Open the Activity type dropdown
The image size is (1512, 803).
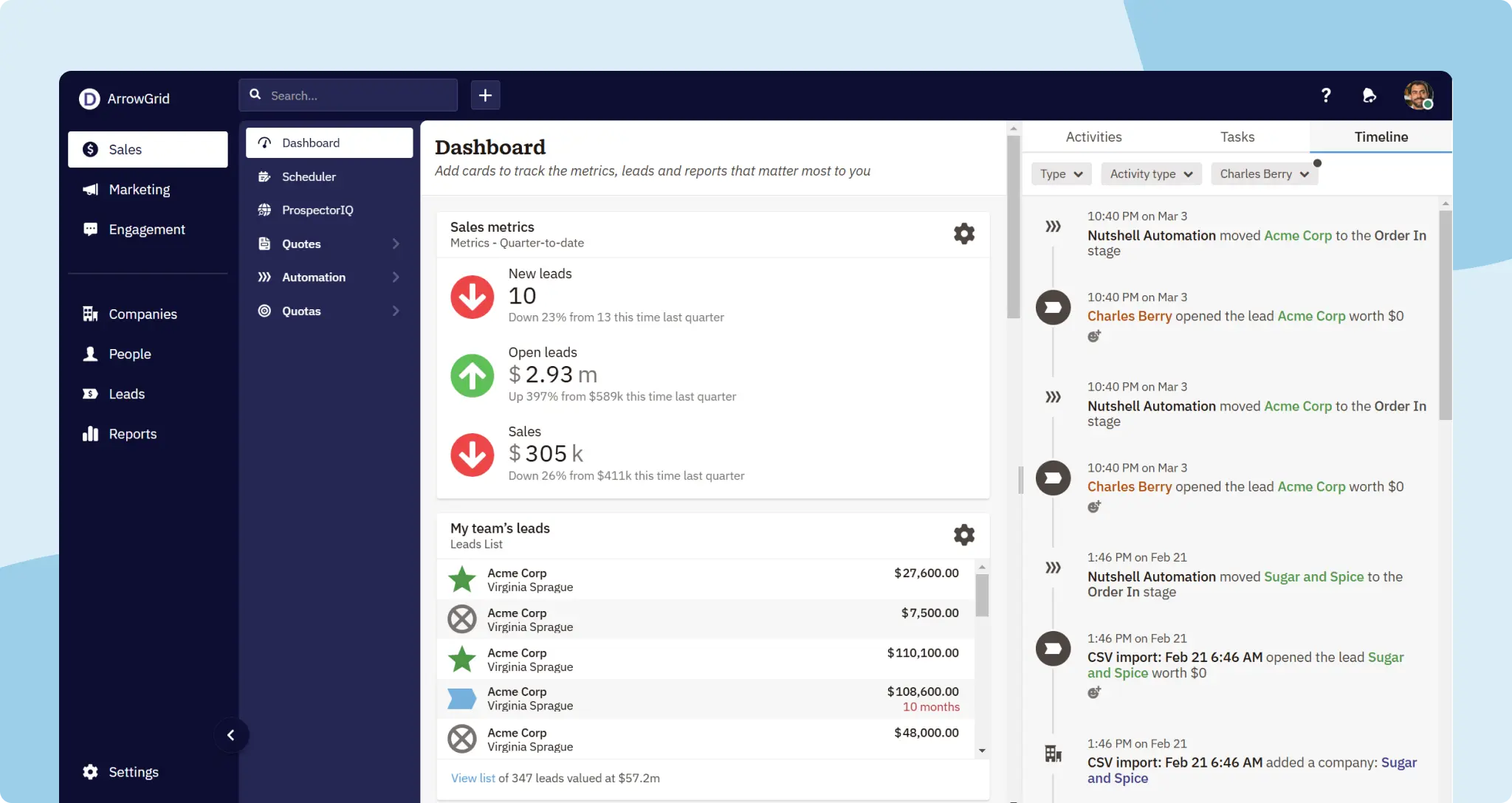point(1150,173)
